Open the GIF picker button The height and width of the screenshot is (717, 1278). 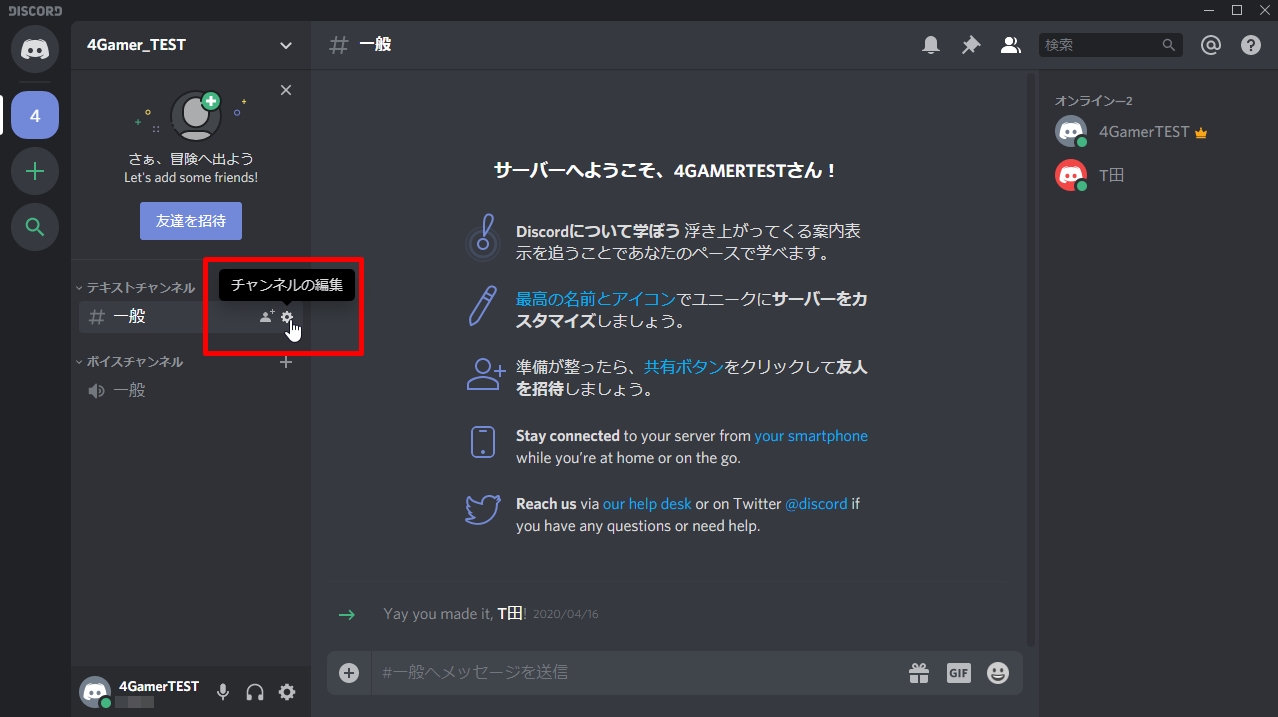[x=958, y=673]
